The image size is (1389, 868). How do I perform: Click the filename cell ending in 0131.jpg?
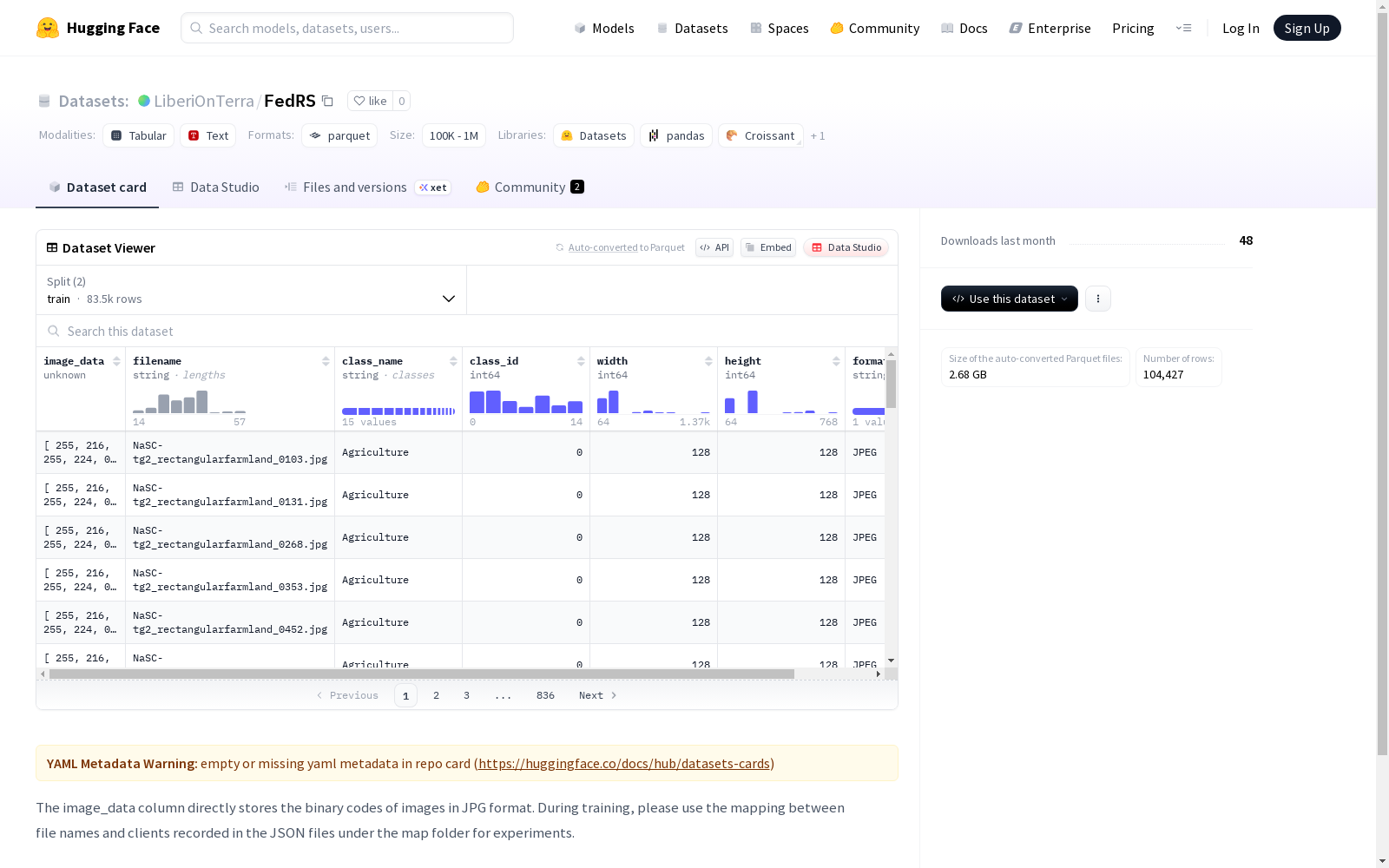coord(230,495)
